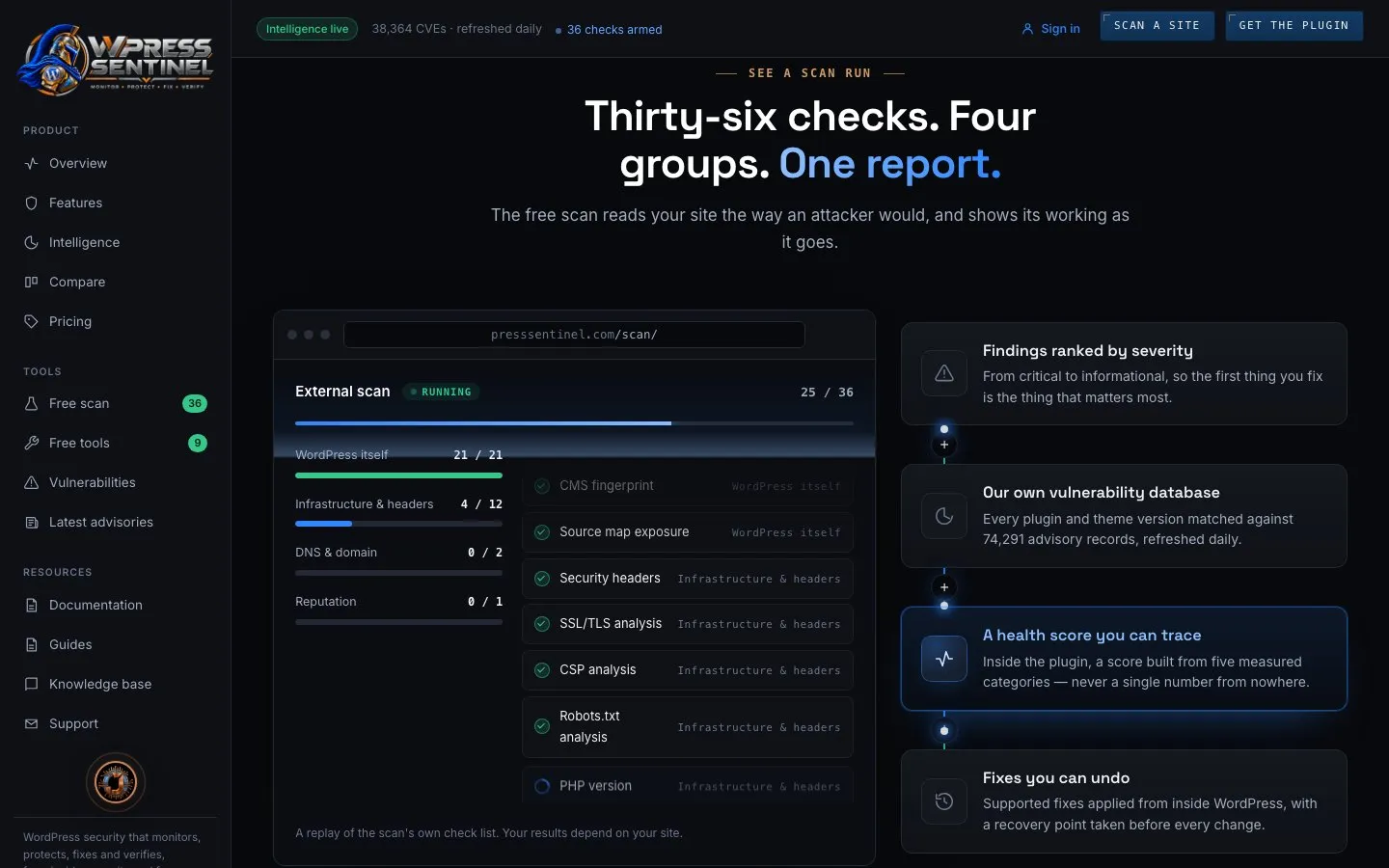Click the Support envelope icon
This screenshot has width=1389, height=868.
31,724
